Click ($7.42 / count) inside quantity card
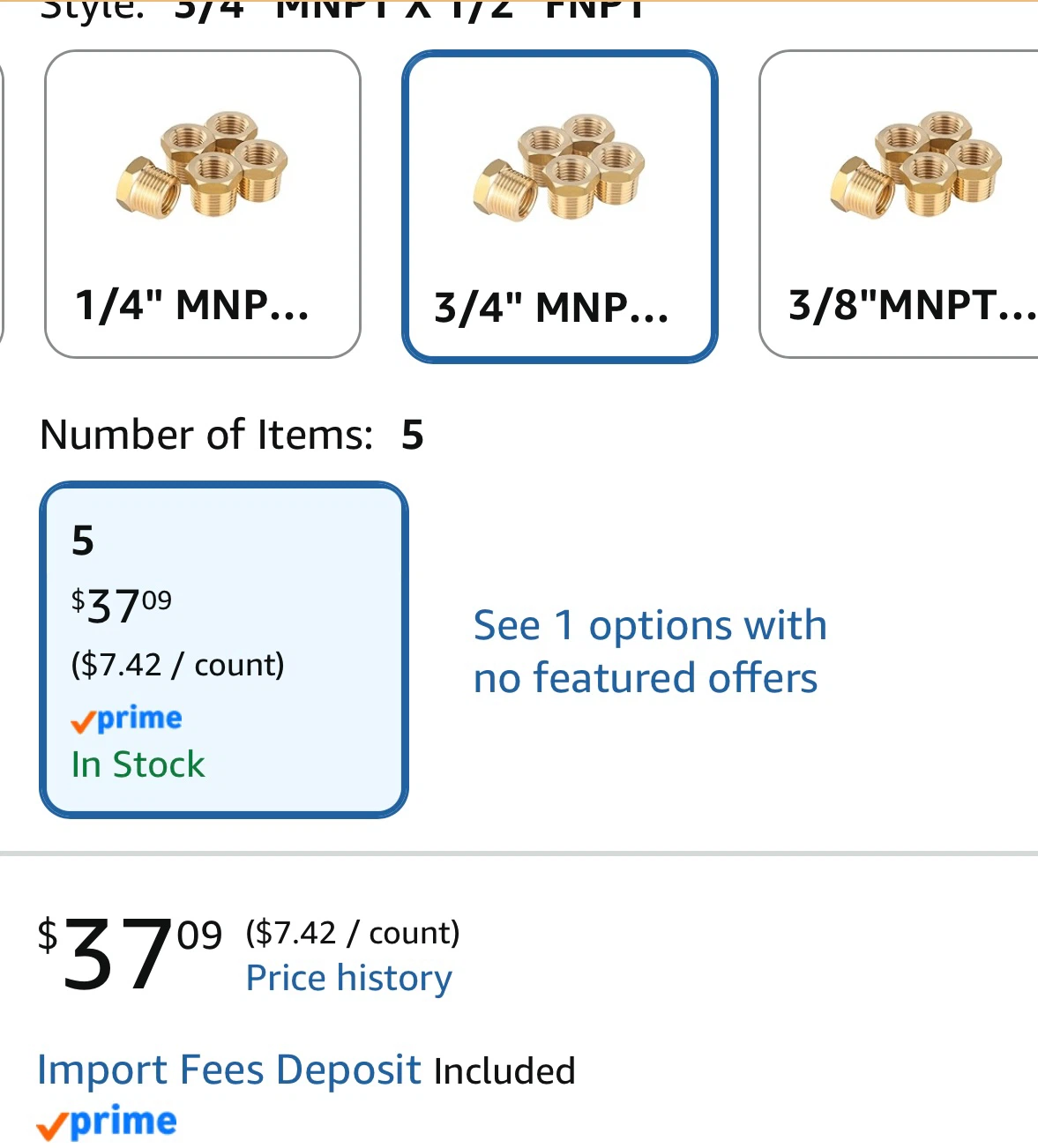The height and width of the screenshot is (1148, 1038). [x=177, y=664]
